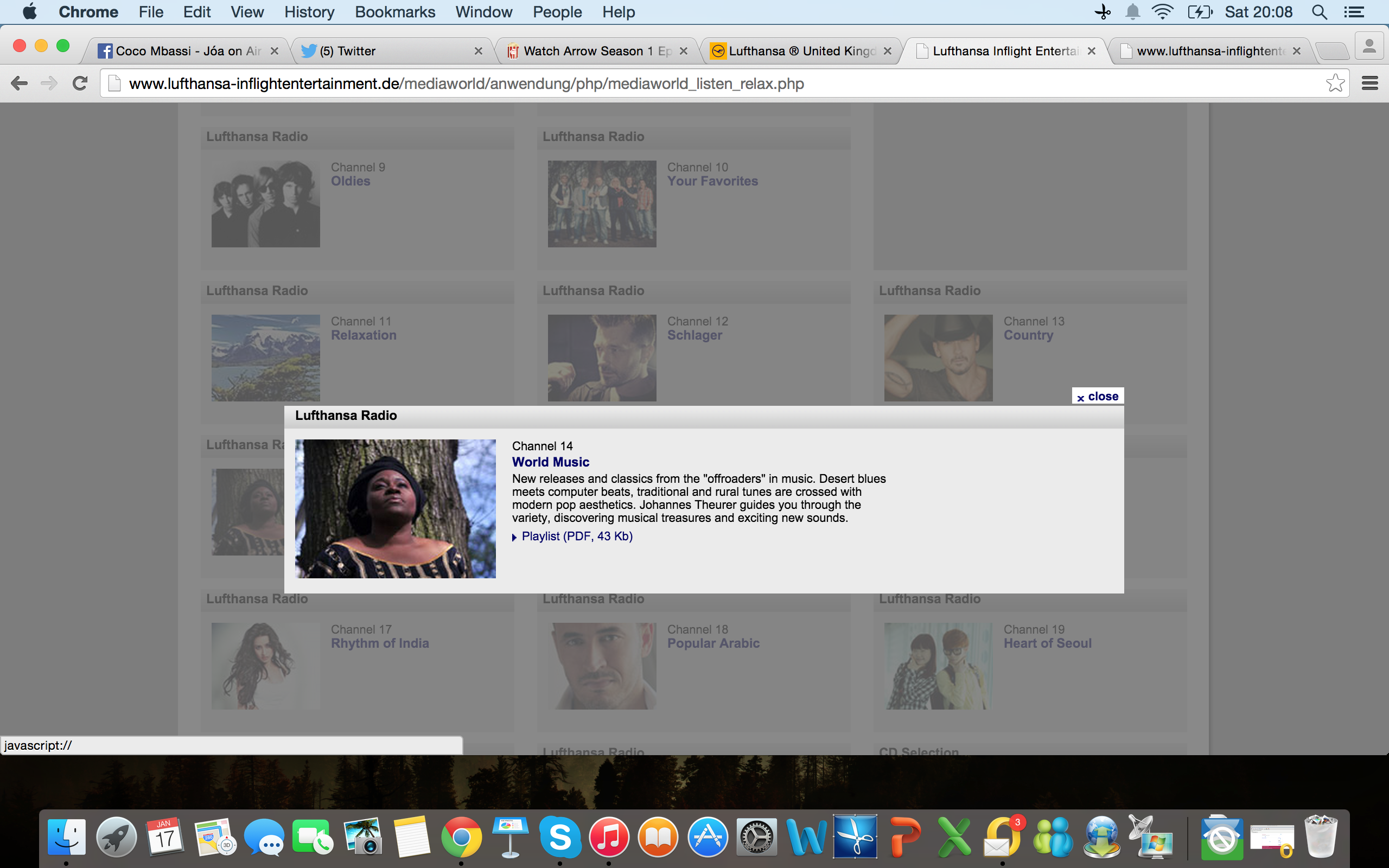Screen dimensions: 1389x868
Task: Click the Chrome user profile icon
Action: click(x=1369, y=46)
